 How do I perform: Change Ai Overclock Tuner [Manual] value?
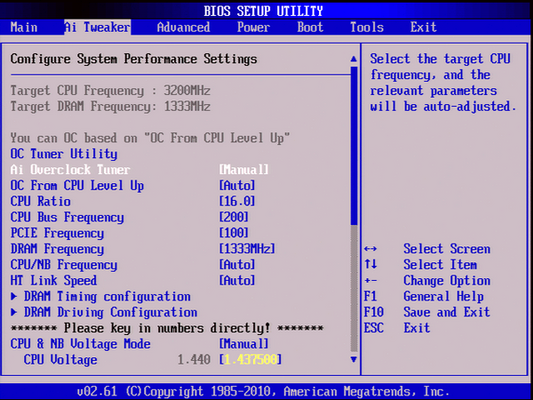click(244, 170)
